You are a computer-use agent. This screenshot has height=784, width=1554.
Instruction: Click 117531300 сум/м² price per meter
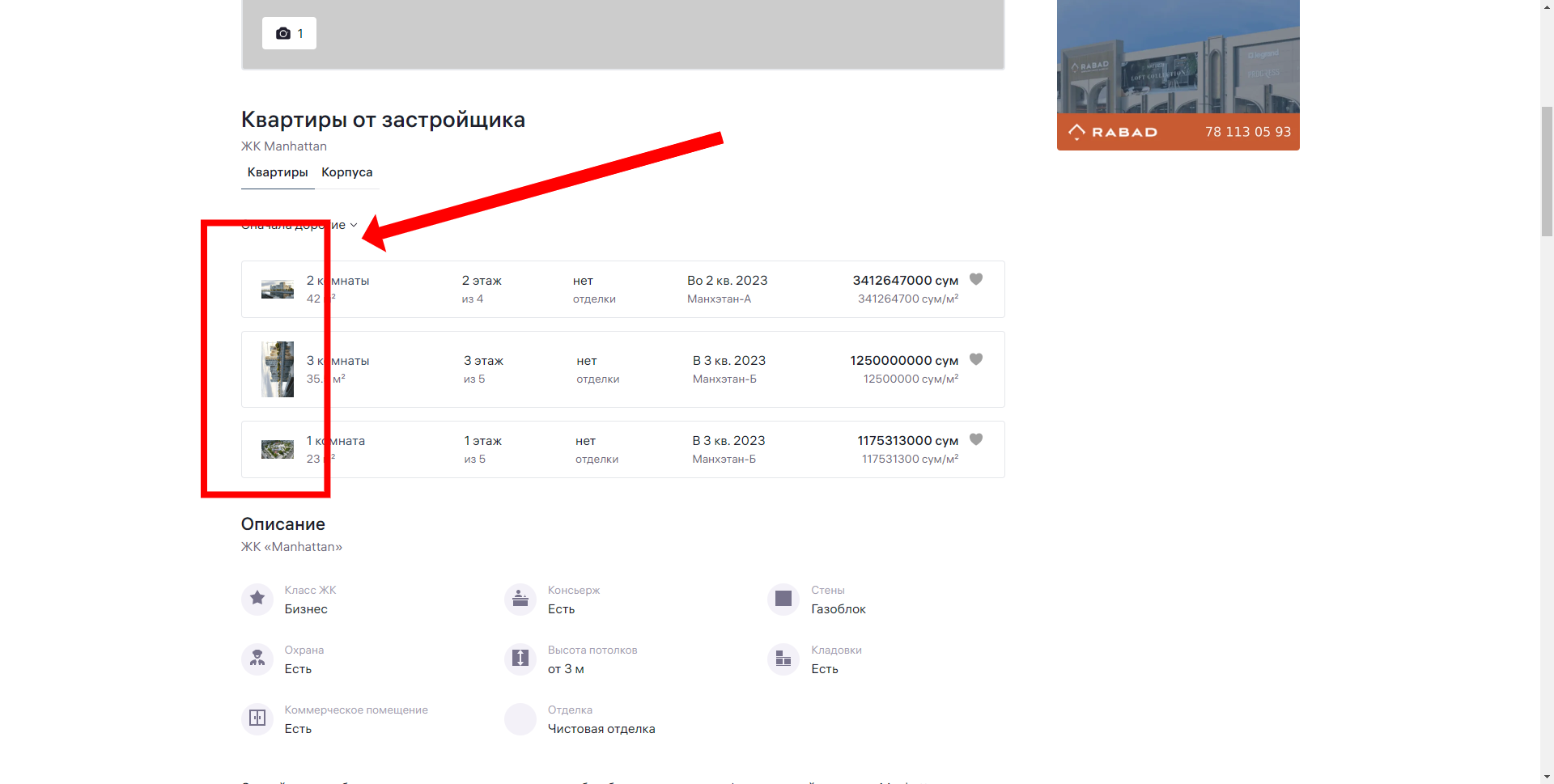(910, 459)
